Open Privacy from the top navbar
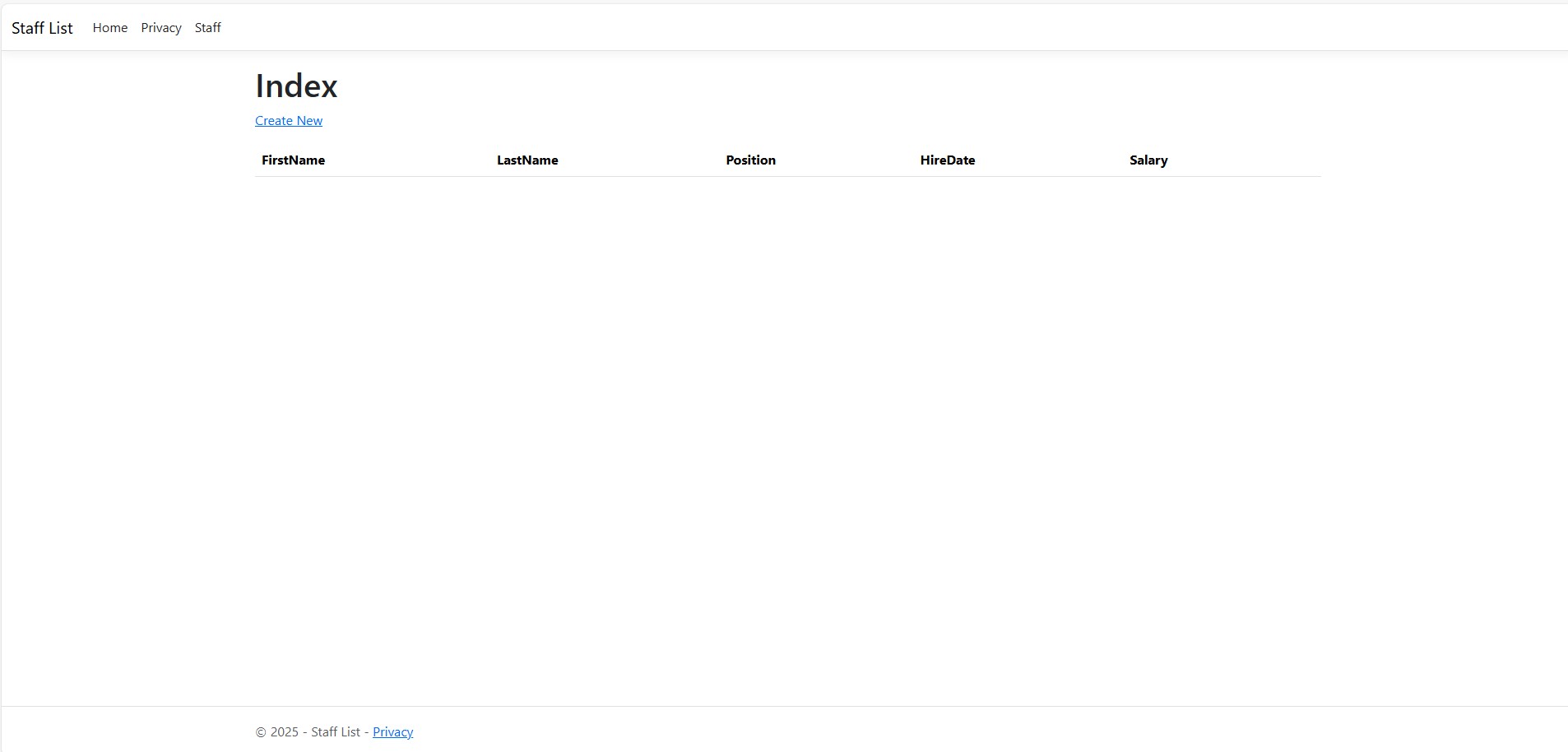 pos(161,28)
